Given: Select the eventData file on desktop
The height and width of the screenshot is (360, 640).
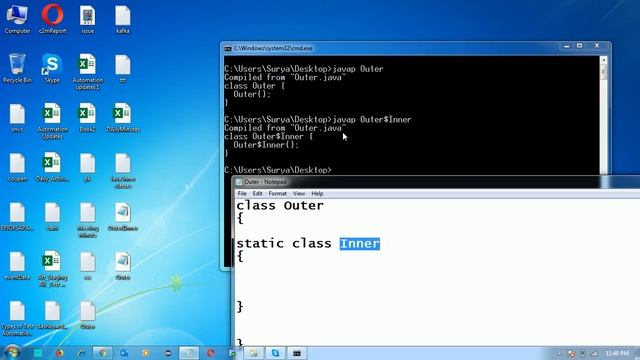Looking at the screenshot, I should 17,266.
